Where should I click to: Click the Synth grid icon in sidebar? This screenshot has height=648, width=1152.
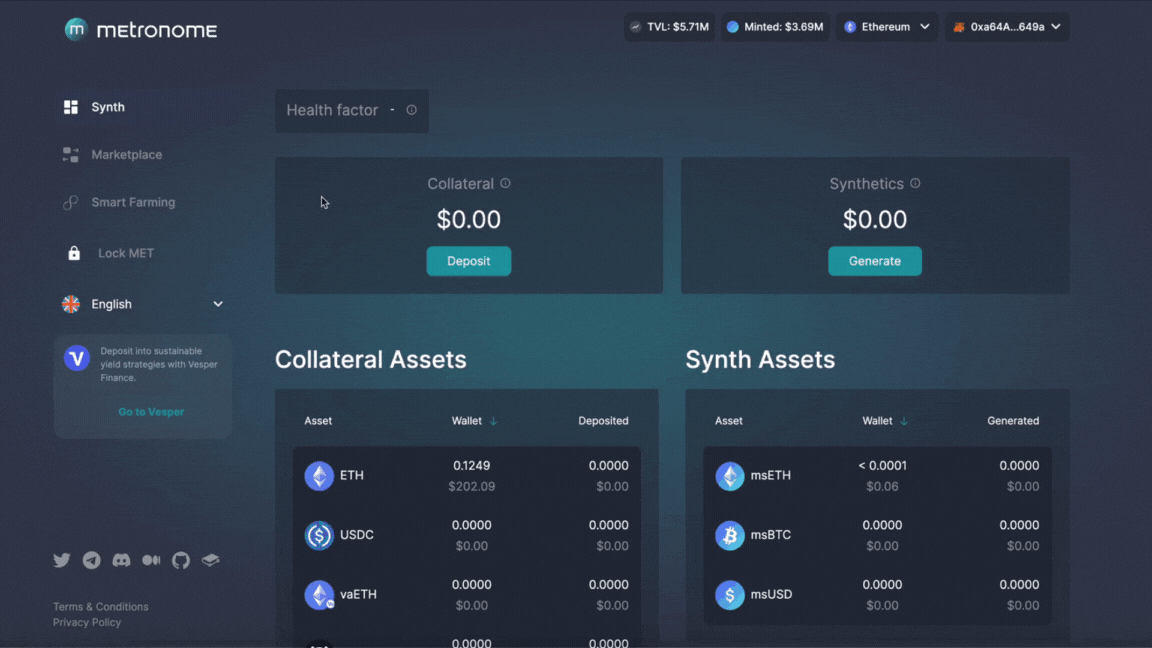click(71, 107)
